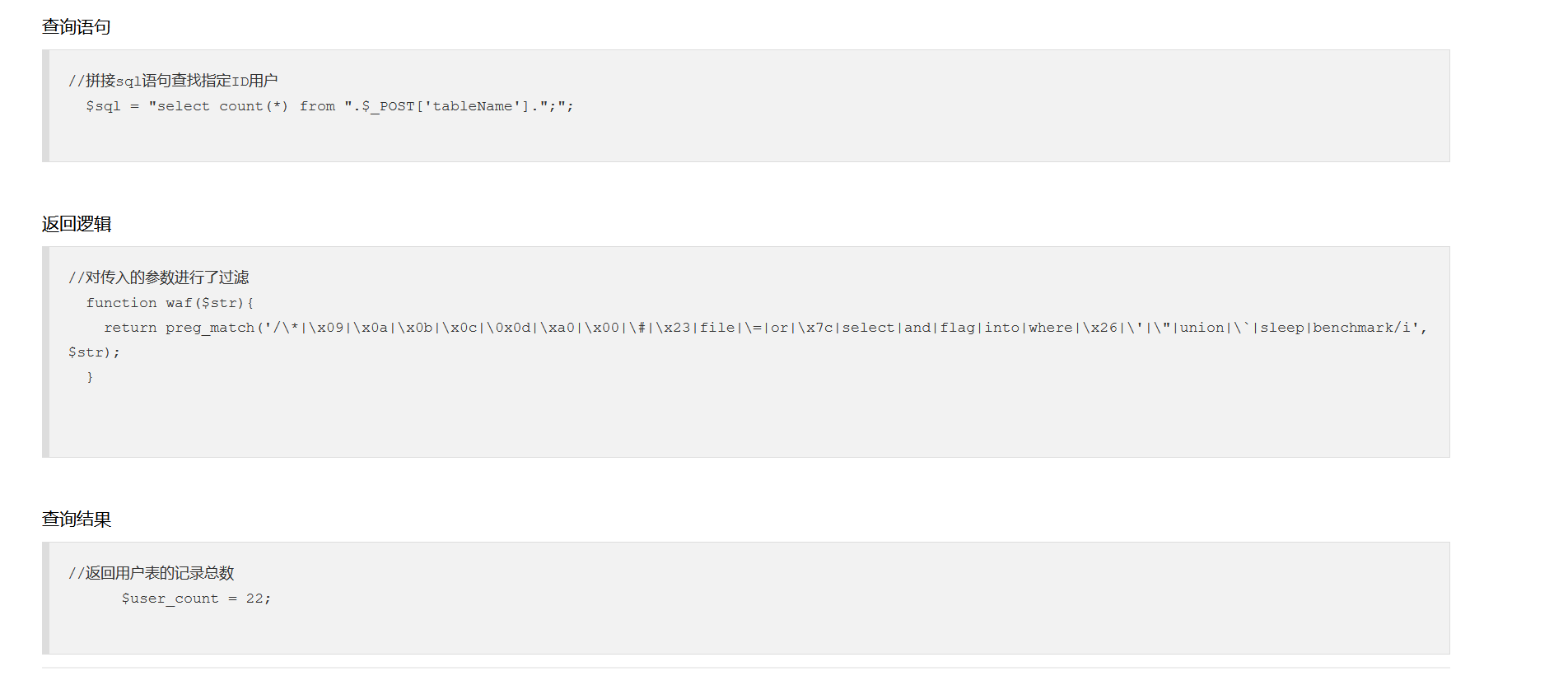
Task: Click the comment 拼接sql语句查找指定ID用户
Action: 173,81
